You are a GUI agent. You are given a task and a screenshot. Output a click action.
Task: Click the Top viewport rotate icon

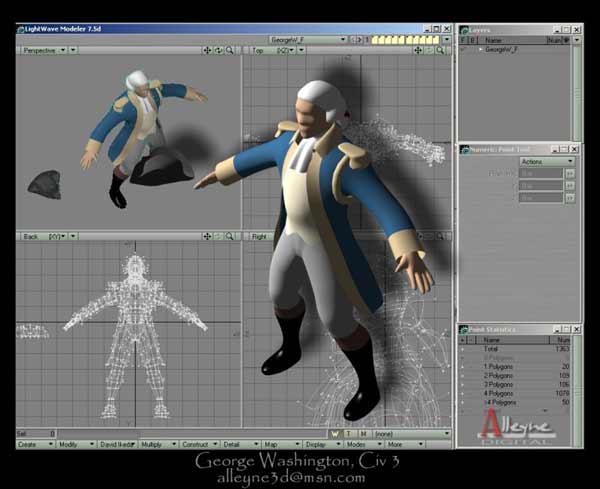point(429,50)
